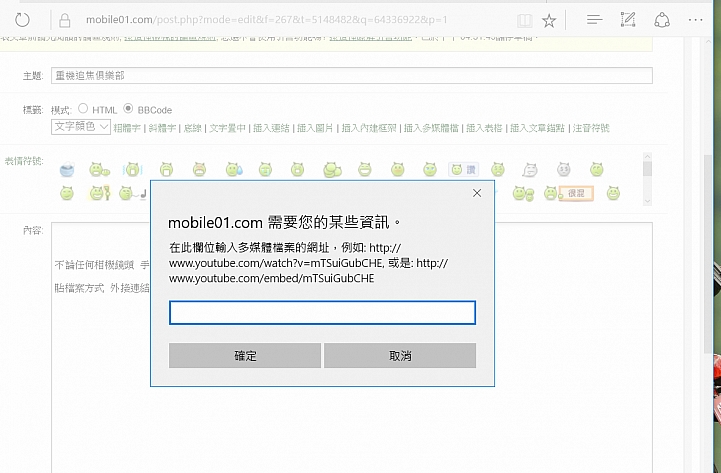Click the 插入內建框架 link
This screenshot has height=473, width=721.
[369, 128]
